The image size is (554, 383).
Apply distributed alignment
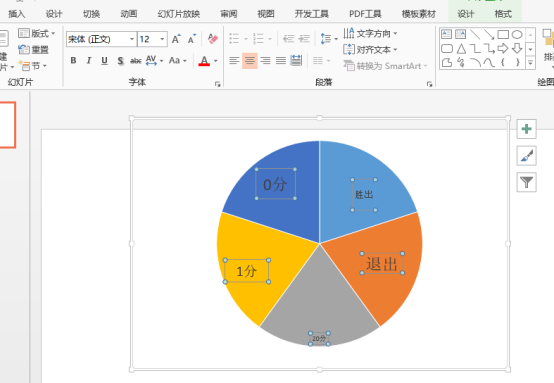296,61
